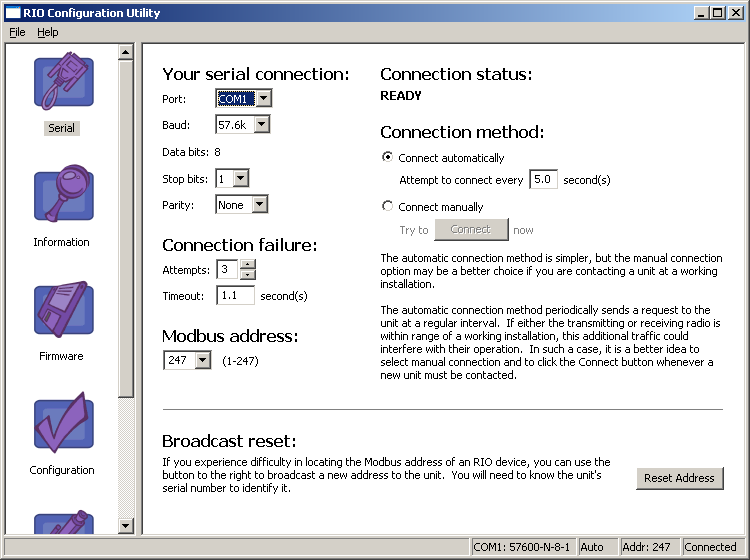Image resolution: width=750 pixels, height=560 pixels.
Task: Open the File menu
Action: coord(17,32)
